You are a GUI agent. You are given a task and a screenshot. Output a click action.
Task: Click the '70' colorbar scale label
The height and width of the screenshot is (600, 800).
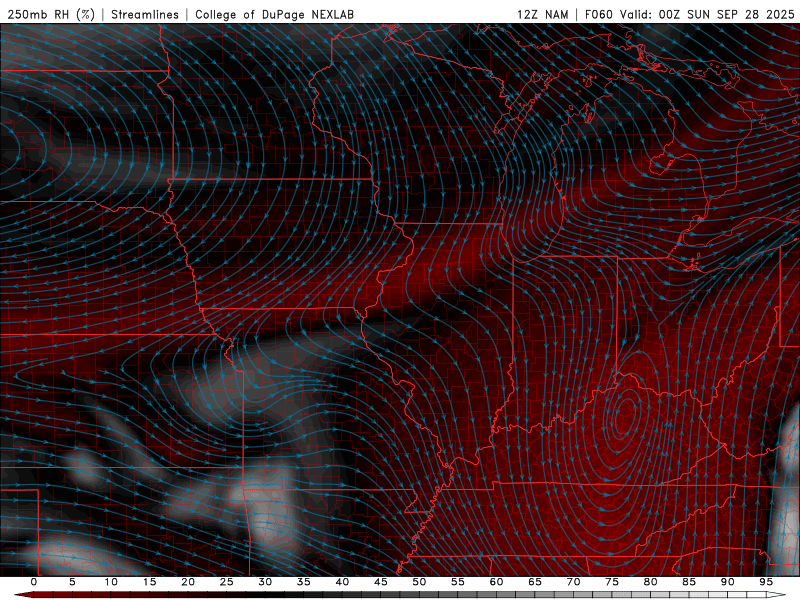tap(573, 582)
